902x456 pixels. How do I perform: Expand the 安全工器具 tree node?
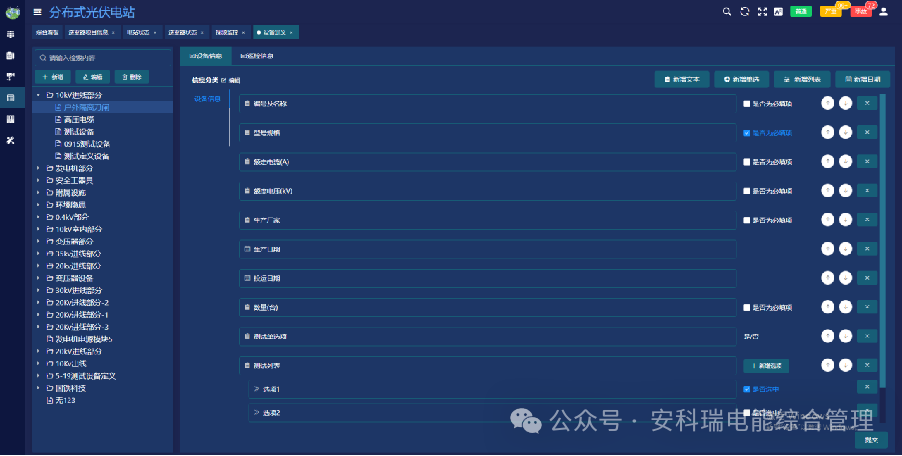tap(39, 181)
